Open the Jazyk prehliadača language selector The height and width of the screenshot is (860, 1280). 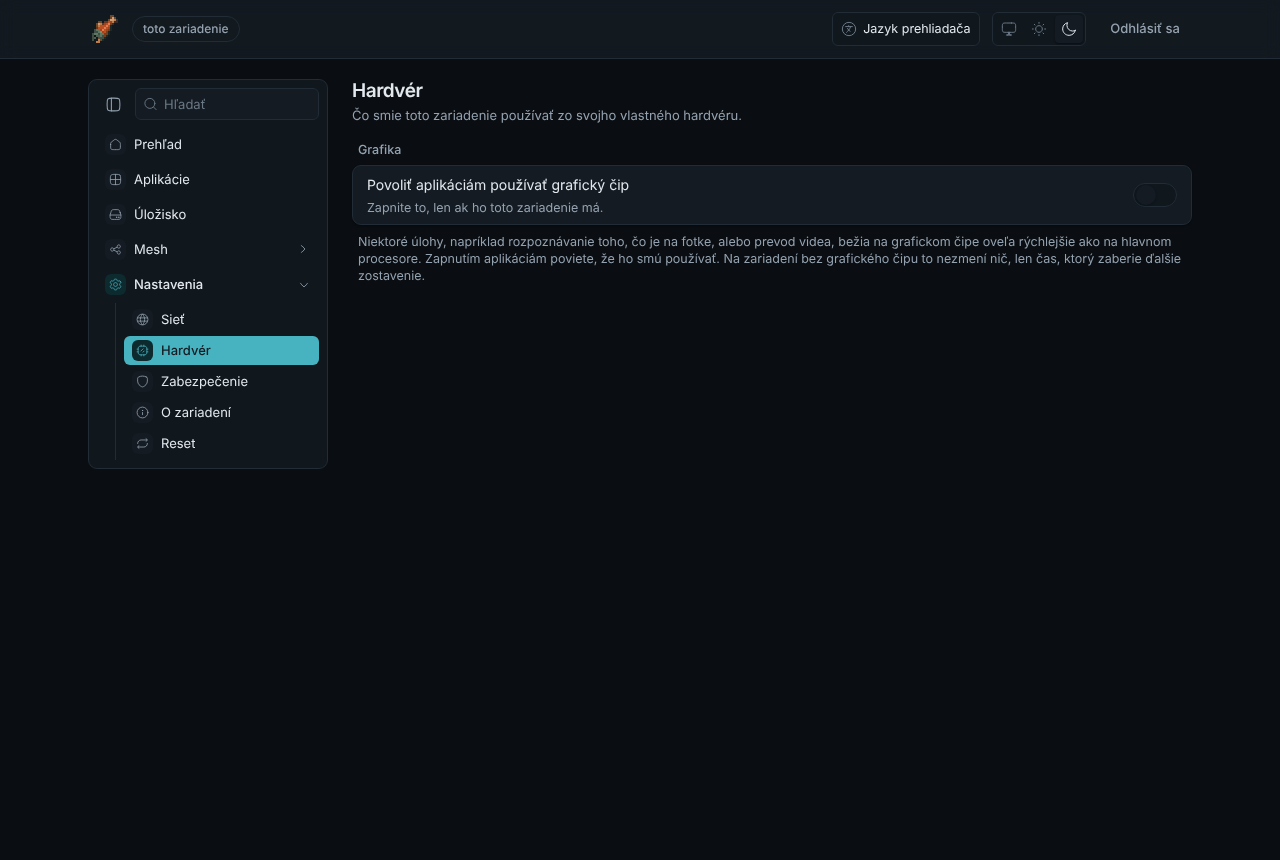coord(906,29)
